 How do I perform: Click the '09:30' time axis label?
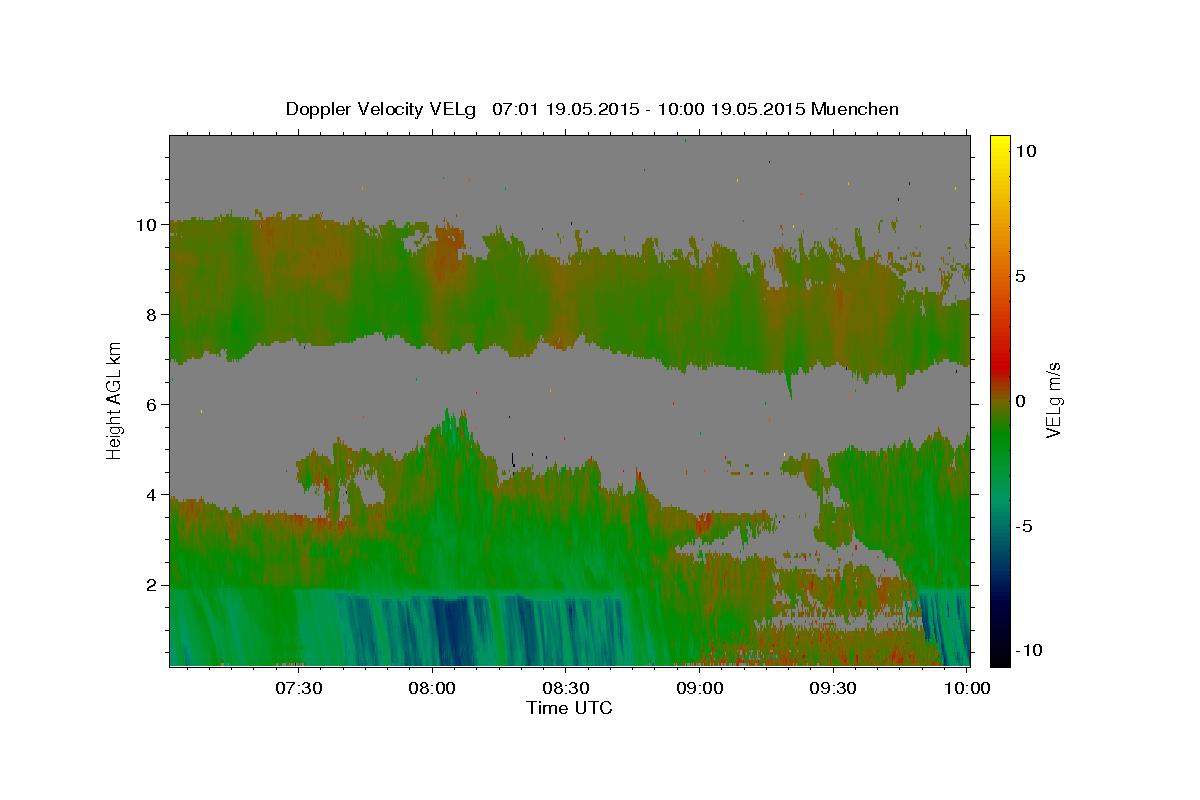pyautogui.click(x=835, y=688)
